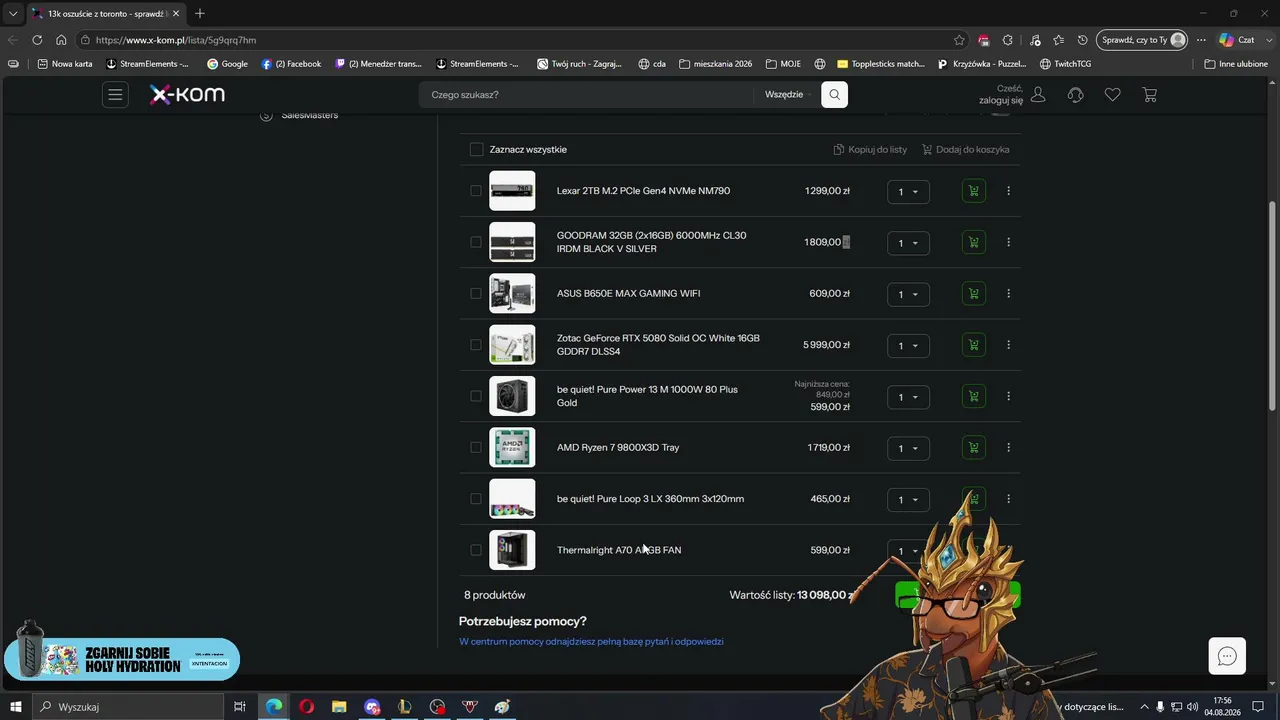
Task: Check the 'Zaznacz wszystkie' checkbox
Action: point(476,150)
